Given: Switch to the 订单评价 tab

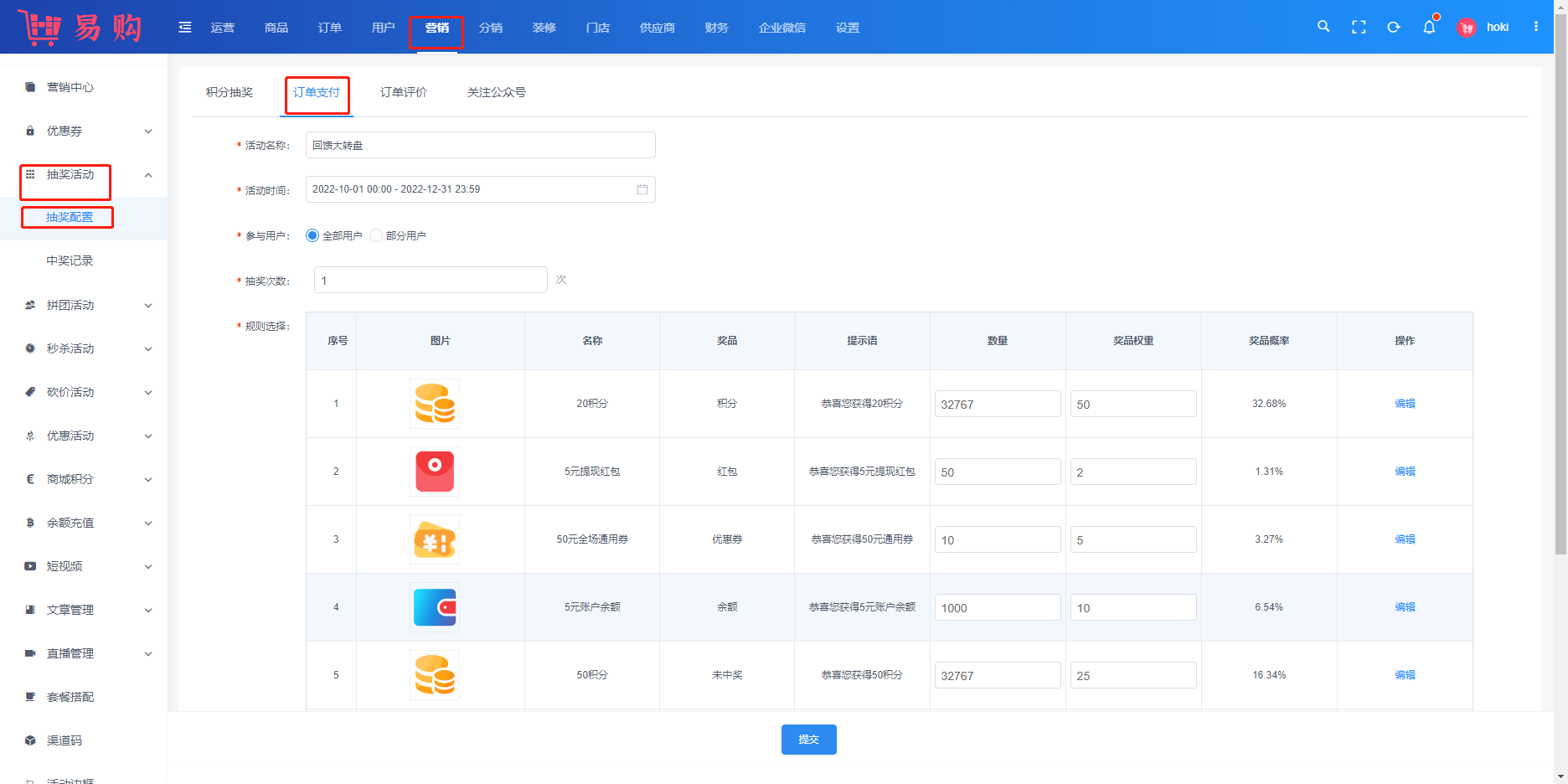Looking at the screenshot, I should pos(404,92).
